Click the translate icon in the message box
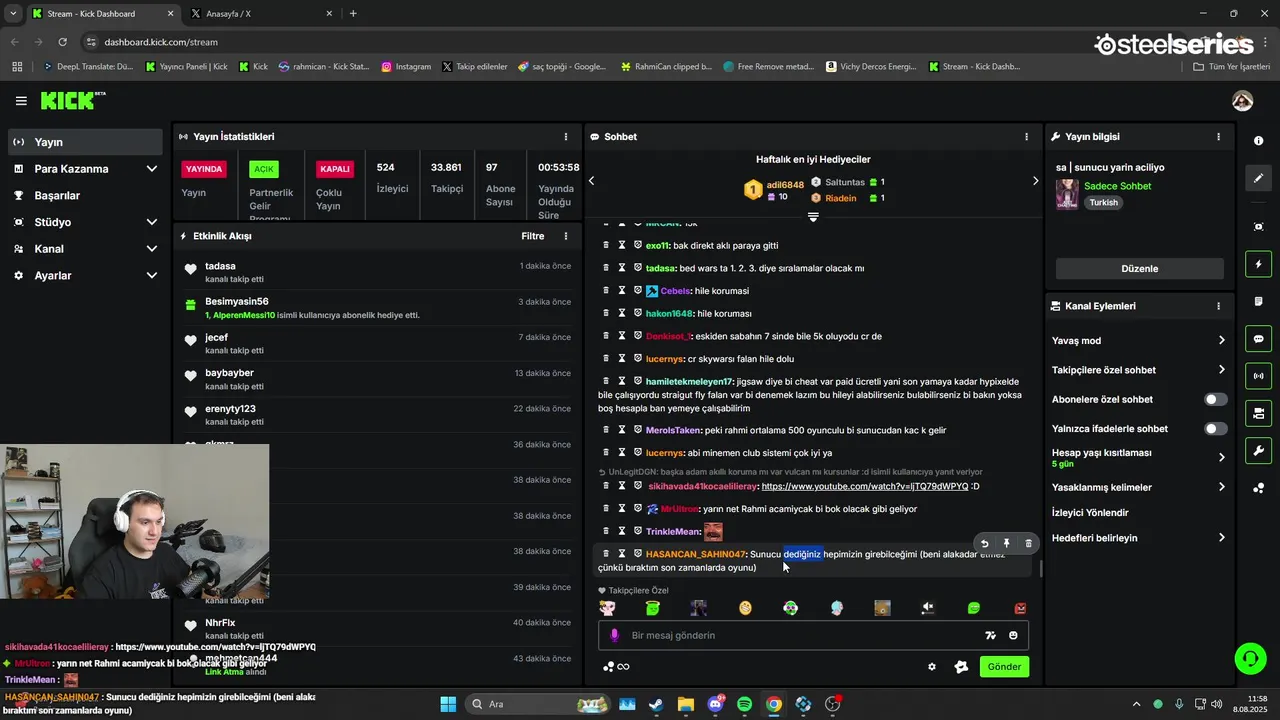Image resolution: width=1280 pixels, height=720 pixels. 990,635
